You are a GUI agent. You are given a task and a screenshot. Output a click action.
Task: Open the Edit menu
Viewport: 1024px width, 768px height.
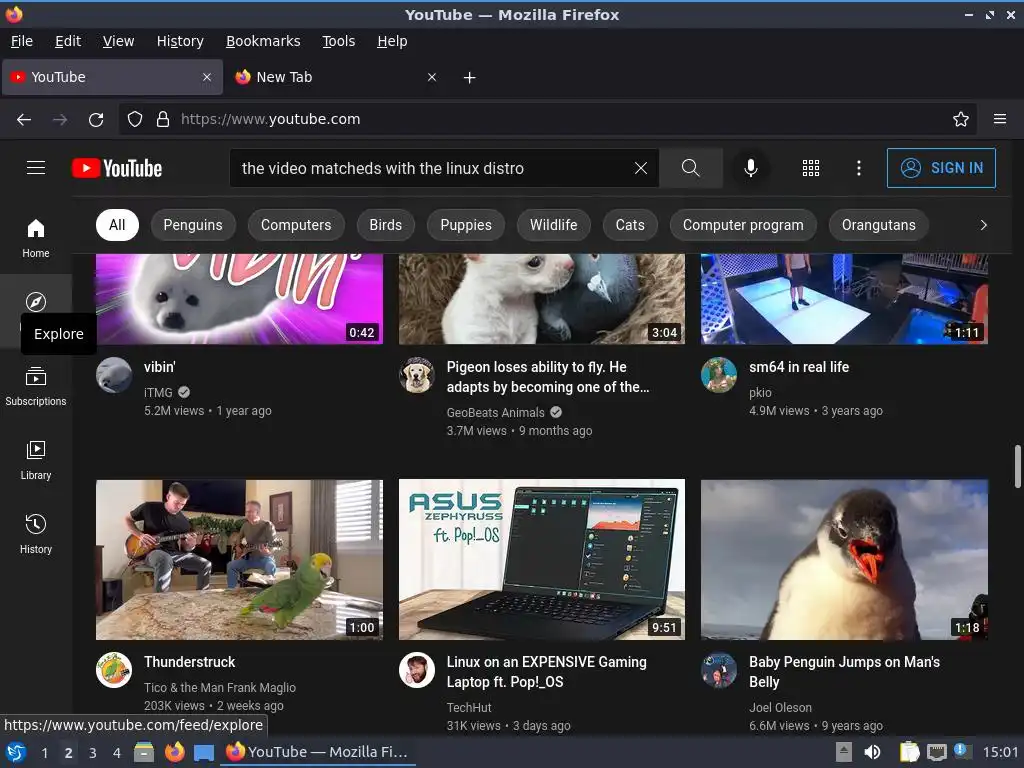tap(68, 41)
